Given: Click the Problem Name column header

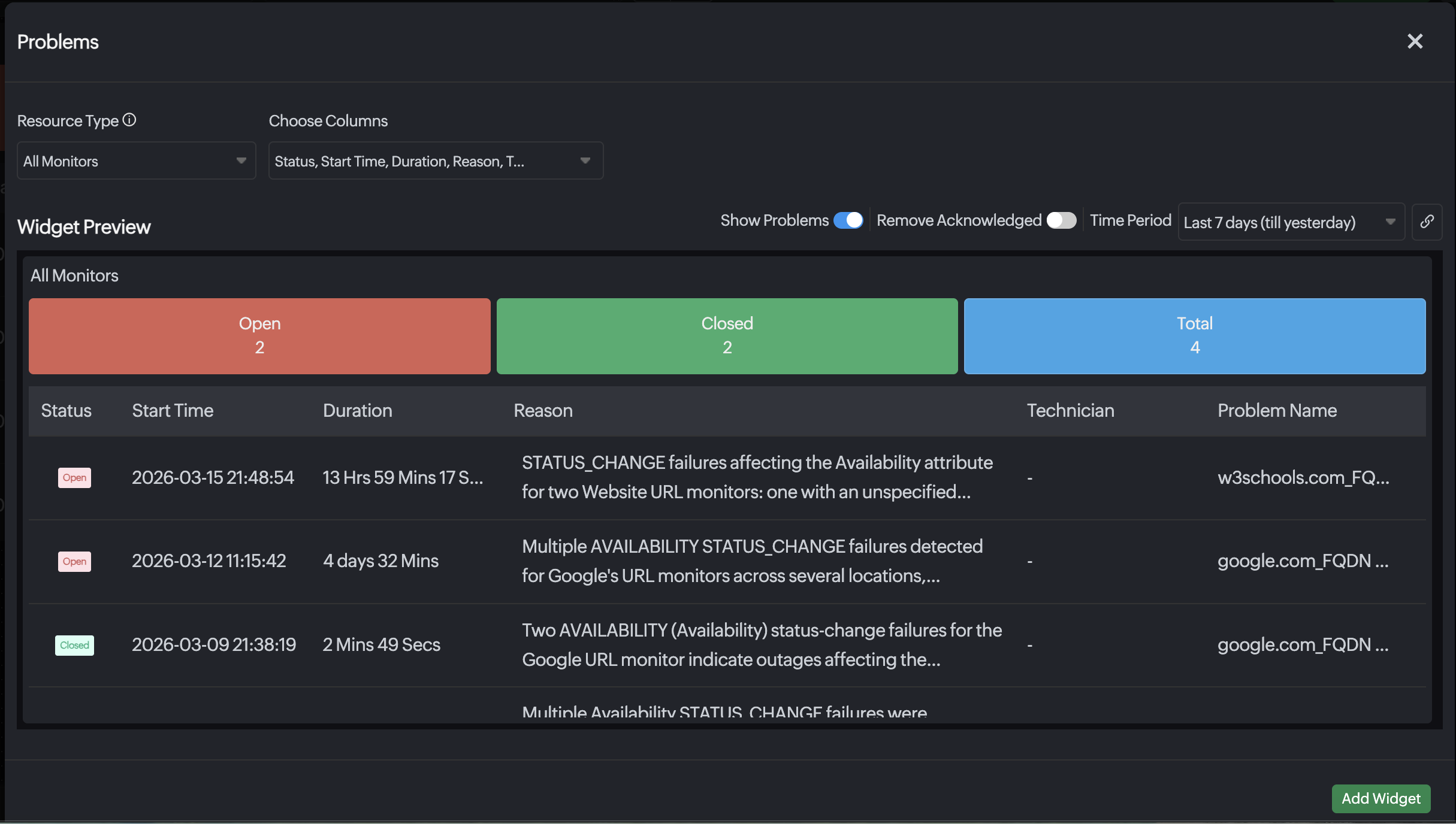Looking at the screenshot, I should [x=1277, y=410].
